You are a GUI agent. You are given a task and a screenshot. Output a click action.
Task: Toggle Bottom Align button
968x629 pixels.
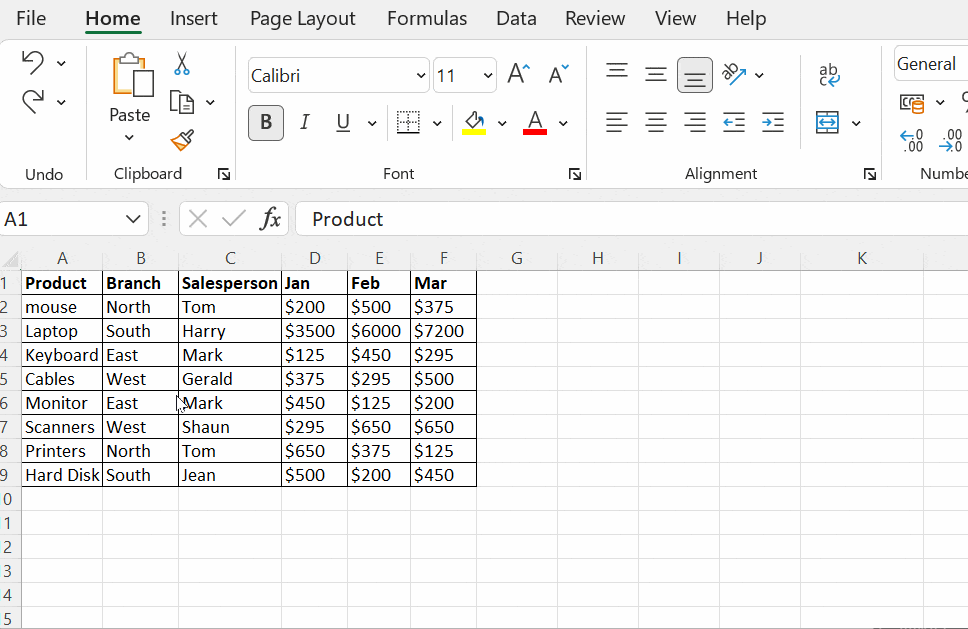694,75
